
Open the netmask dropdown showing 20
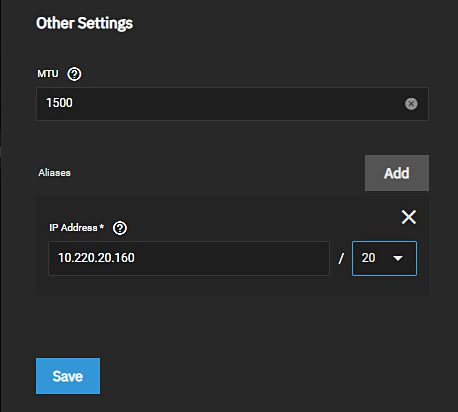pos(384,258)
